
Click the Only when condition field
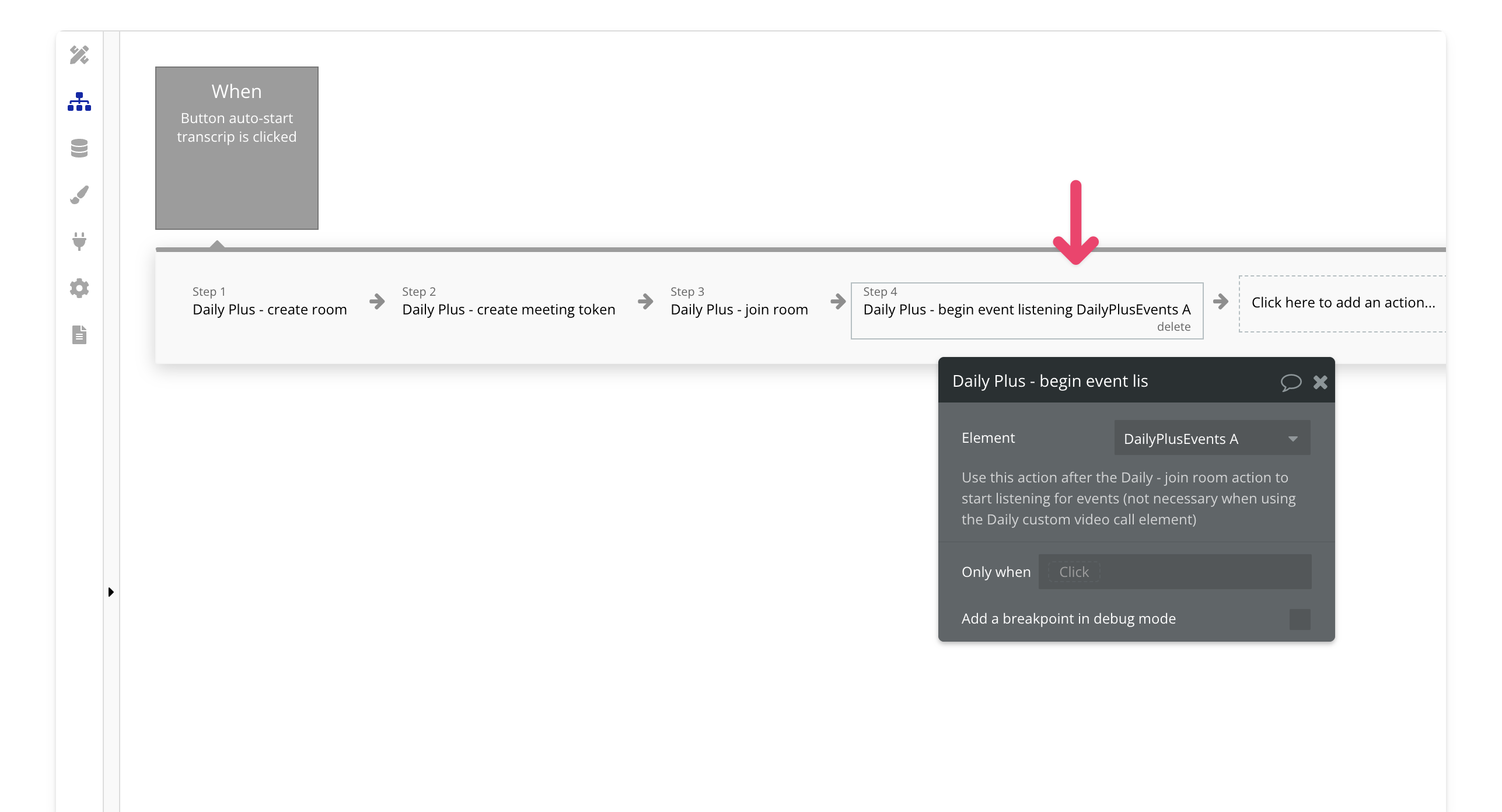(x=1175, y=572)
